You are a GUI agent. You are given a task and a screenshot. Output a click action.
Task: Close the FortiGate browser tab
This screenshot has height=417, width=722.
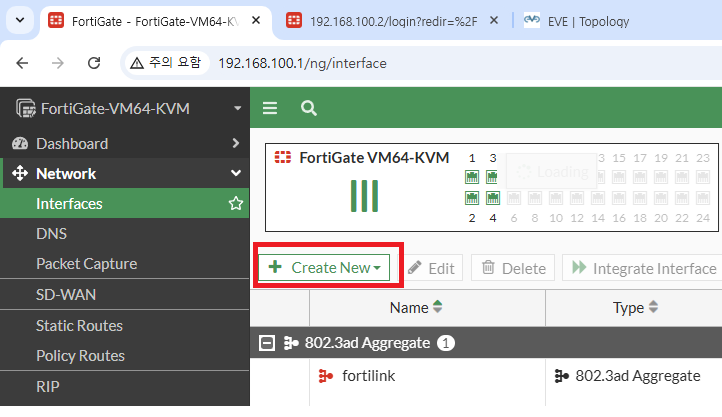[x=256, y=20]
